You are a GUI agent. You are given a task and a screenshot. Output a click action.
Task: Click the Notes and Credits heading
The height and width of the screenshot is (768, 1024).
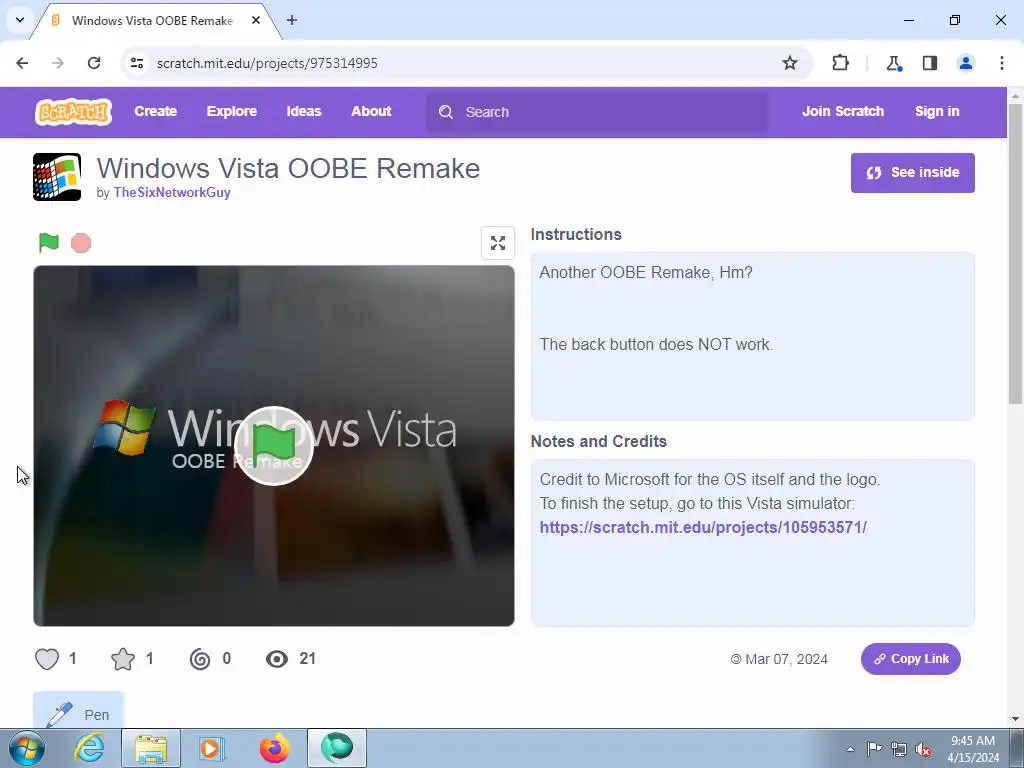[x=598, y=441]
